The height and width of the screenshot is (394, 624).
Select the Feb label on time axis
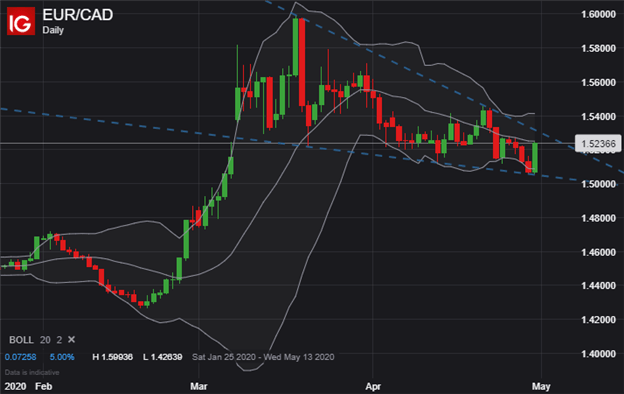coord(43,386)
